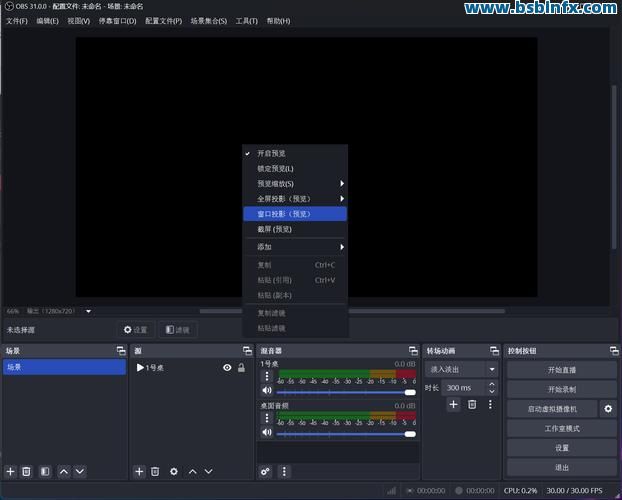
Task: Click 退出 button
Action: tap(562, 467)
